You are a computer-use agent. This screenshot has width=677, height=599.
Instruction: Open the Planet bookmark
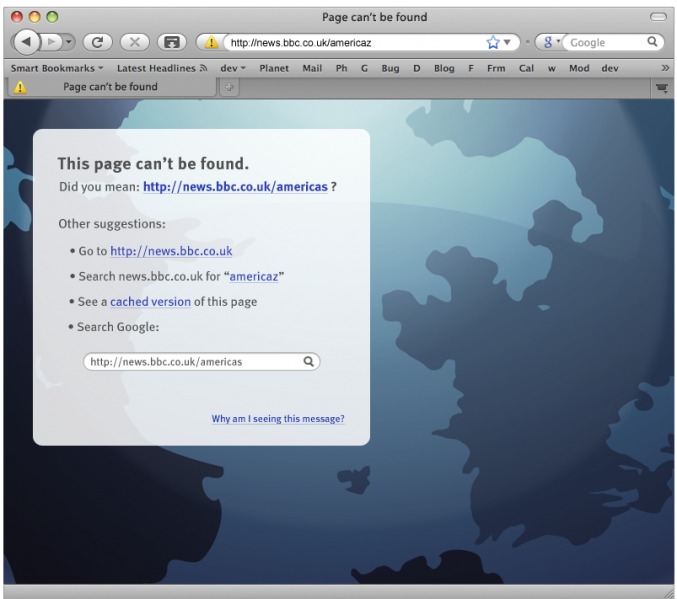274,68
